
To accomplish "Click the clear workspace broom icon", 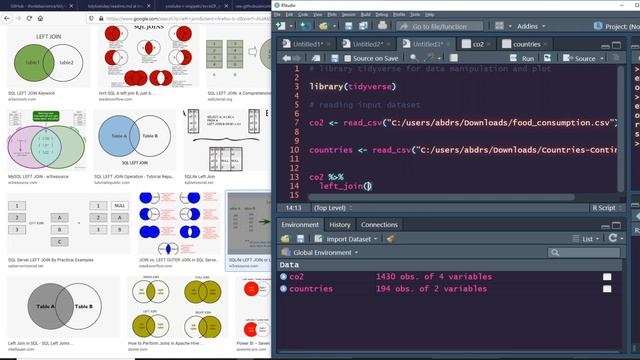I will (x=391, y=239).
